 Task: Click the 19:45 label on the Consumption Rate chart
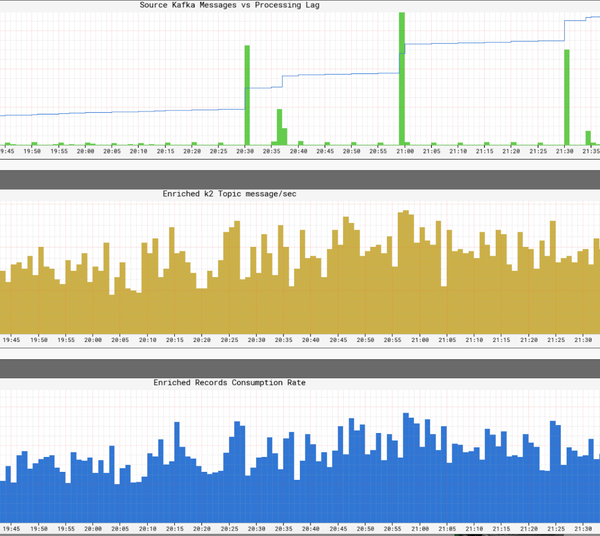tap(11, 529)
